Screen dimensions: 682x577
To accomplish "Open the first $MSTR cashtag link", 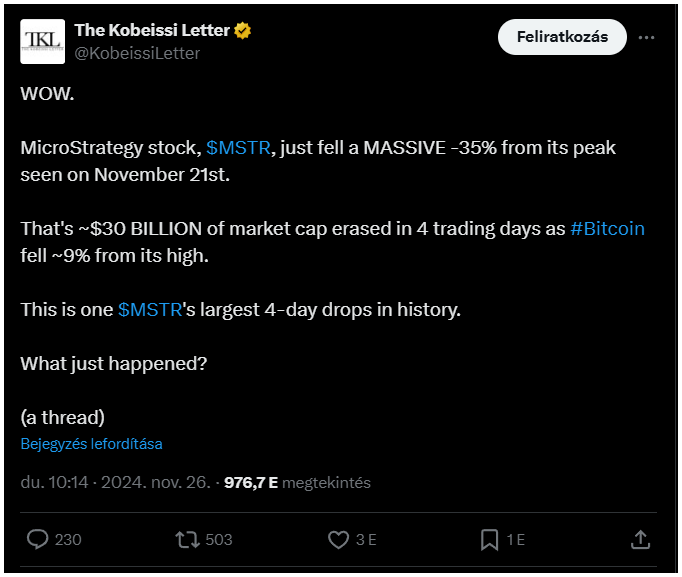I will 238,148.
